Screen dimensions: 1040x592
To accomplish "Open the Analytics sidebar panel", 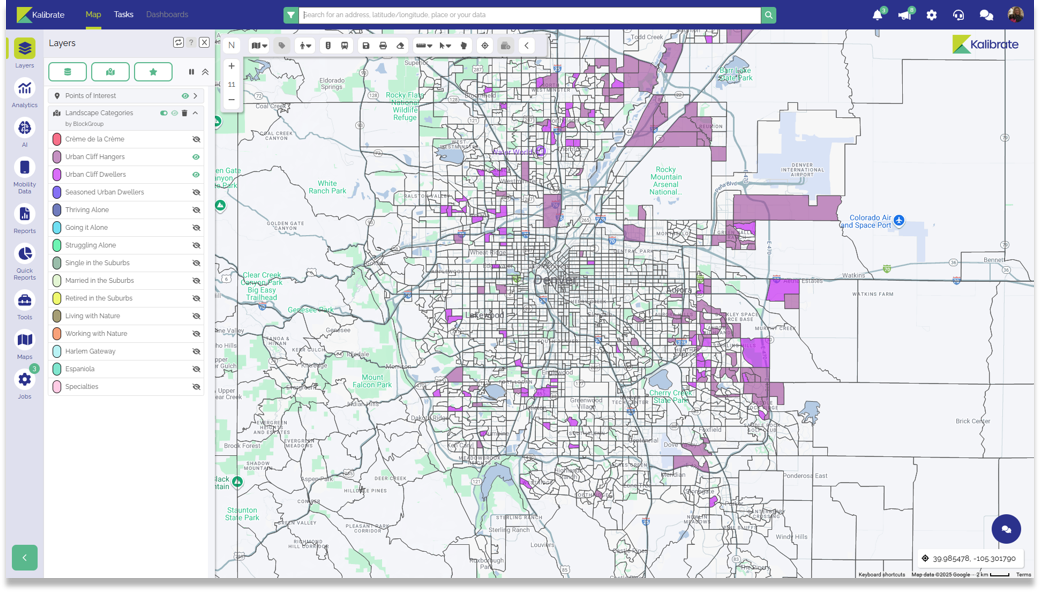I will [x=24, y=93].
